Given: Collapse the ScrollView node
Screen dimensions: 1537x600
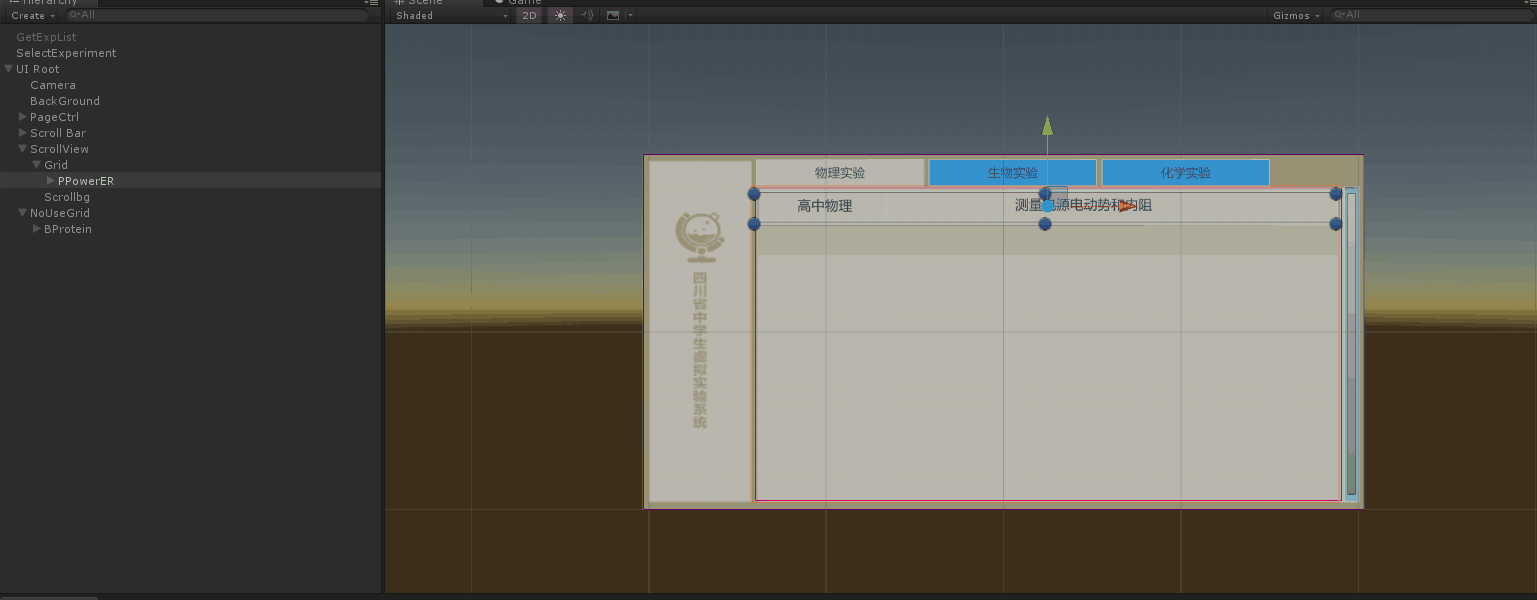Looking at the screenshot, I should (23, 149).
